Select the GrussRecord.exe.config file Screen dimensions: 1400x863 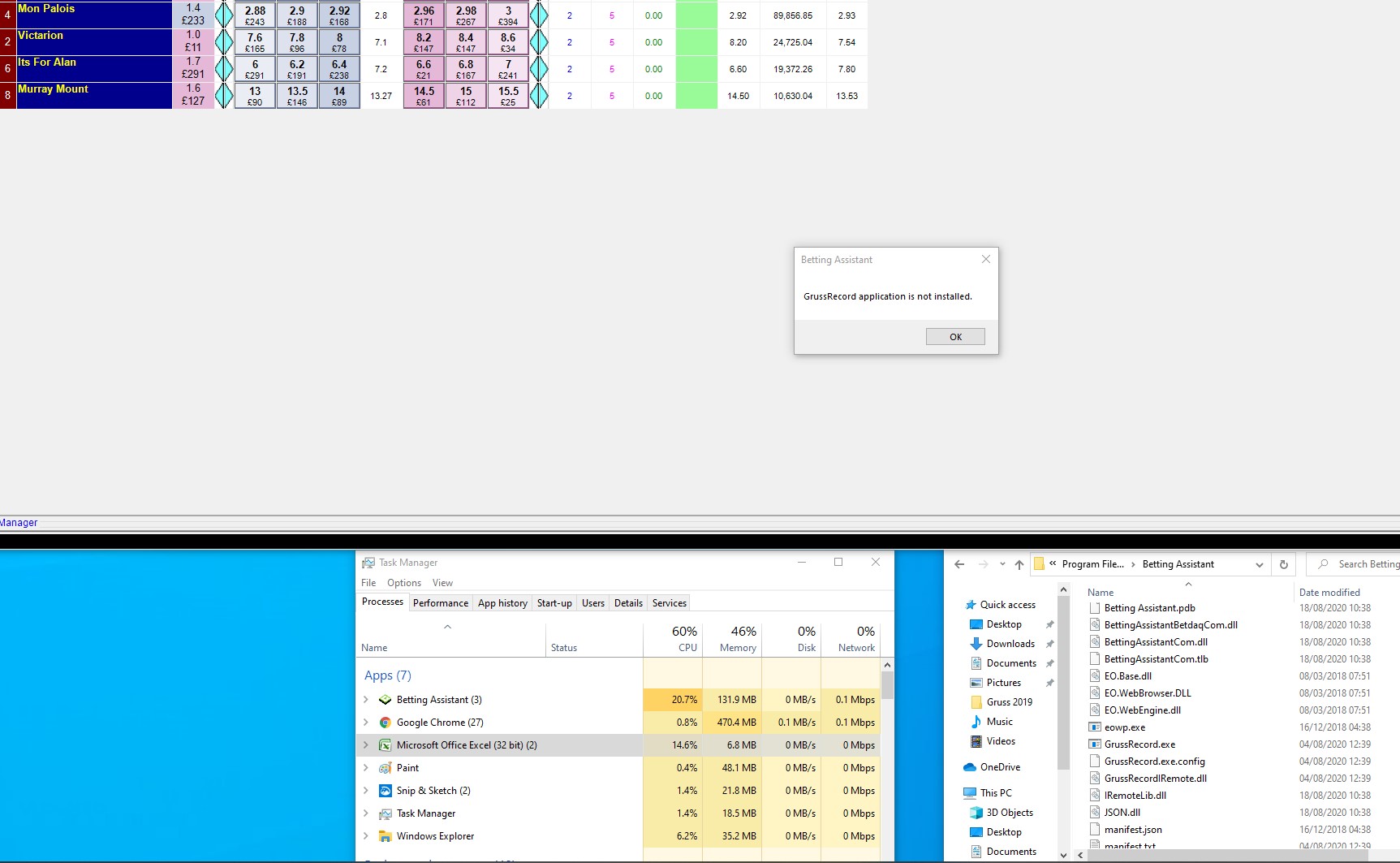[x=1154, y=762]
